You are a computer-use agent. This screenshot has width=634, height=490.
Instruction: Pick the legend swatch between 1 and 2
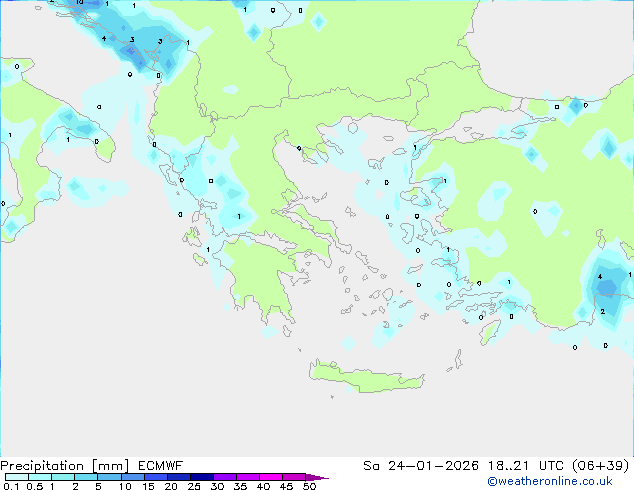63,477
